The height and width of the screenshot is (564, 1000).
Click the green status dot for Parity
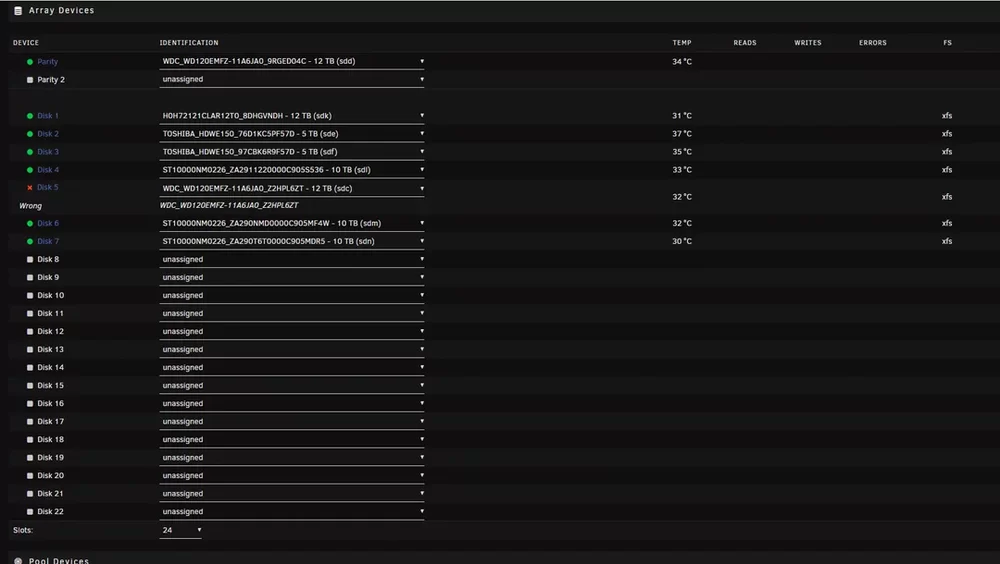coord(30,62)
